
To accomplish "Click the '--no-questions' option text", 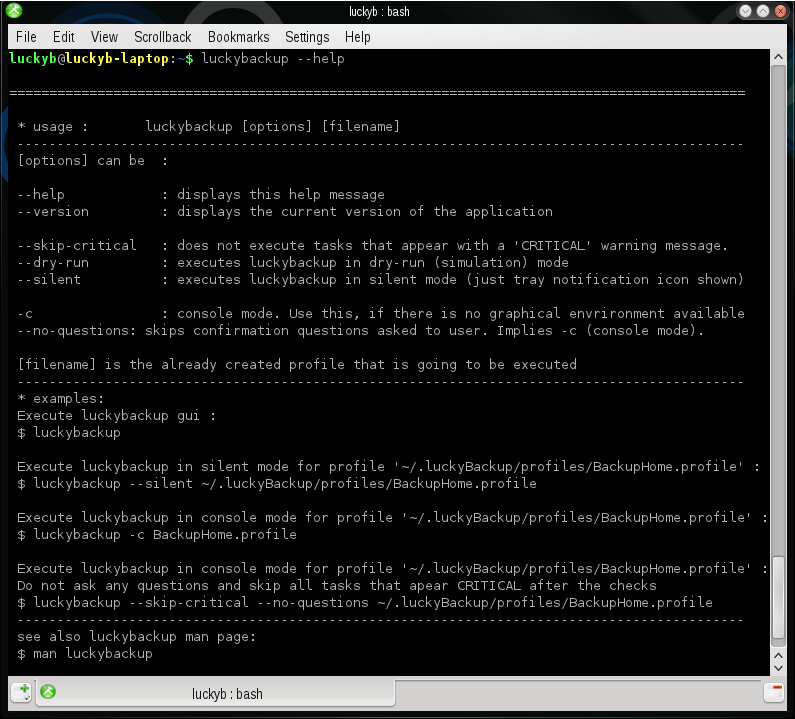I will click(73, 331).
